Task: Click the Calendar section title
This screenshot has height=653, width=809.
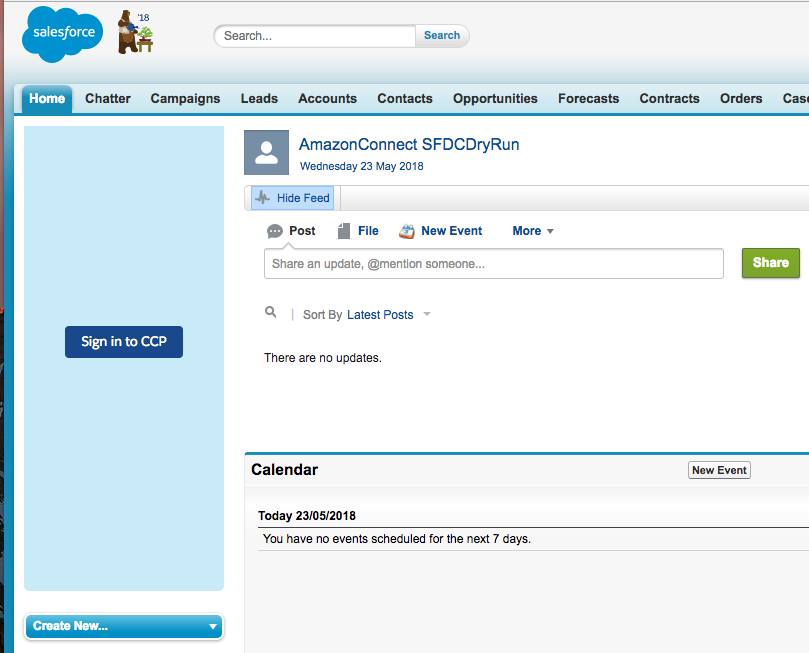Action: click(284, 470)
